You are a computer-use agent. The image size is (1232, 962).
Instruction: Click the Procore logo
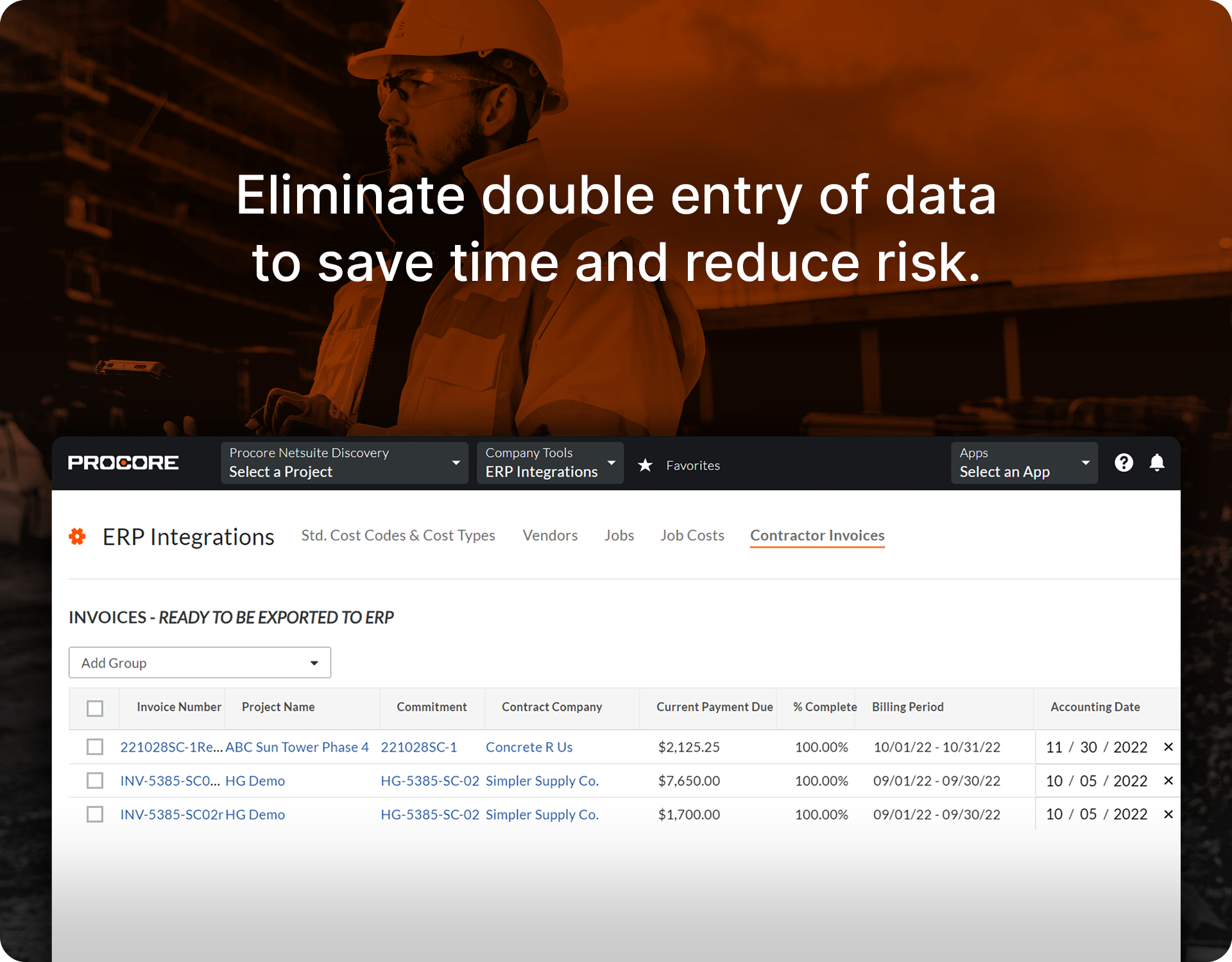tap(123, 462)
